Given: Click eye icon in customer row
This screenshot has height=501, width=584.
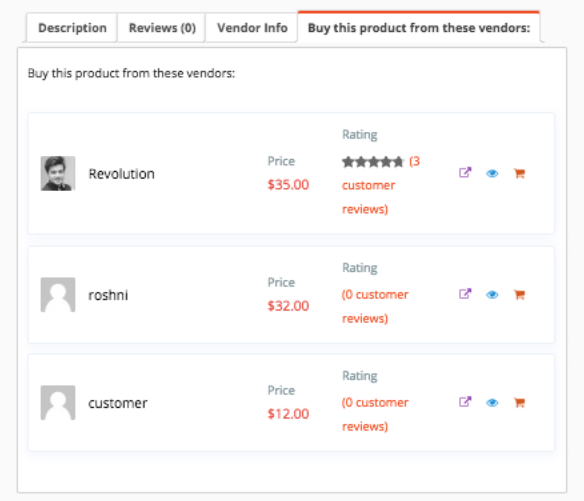Looking at the screenshot, I should pos(492,403).
